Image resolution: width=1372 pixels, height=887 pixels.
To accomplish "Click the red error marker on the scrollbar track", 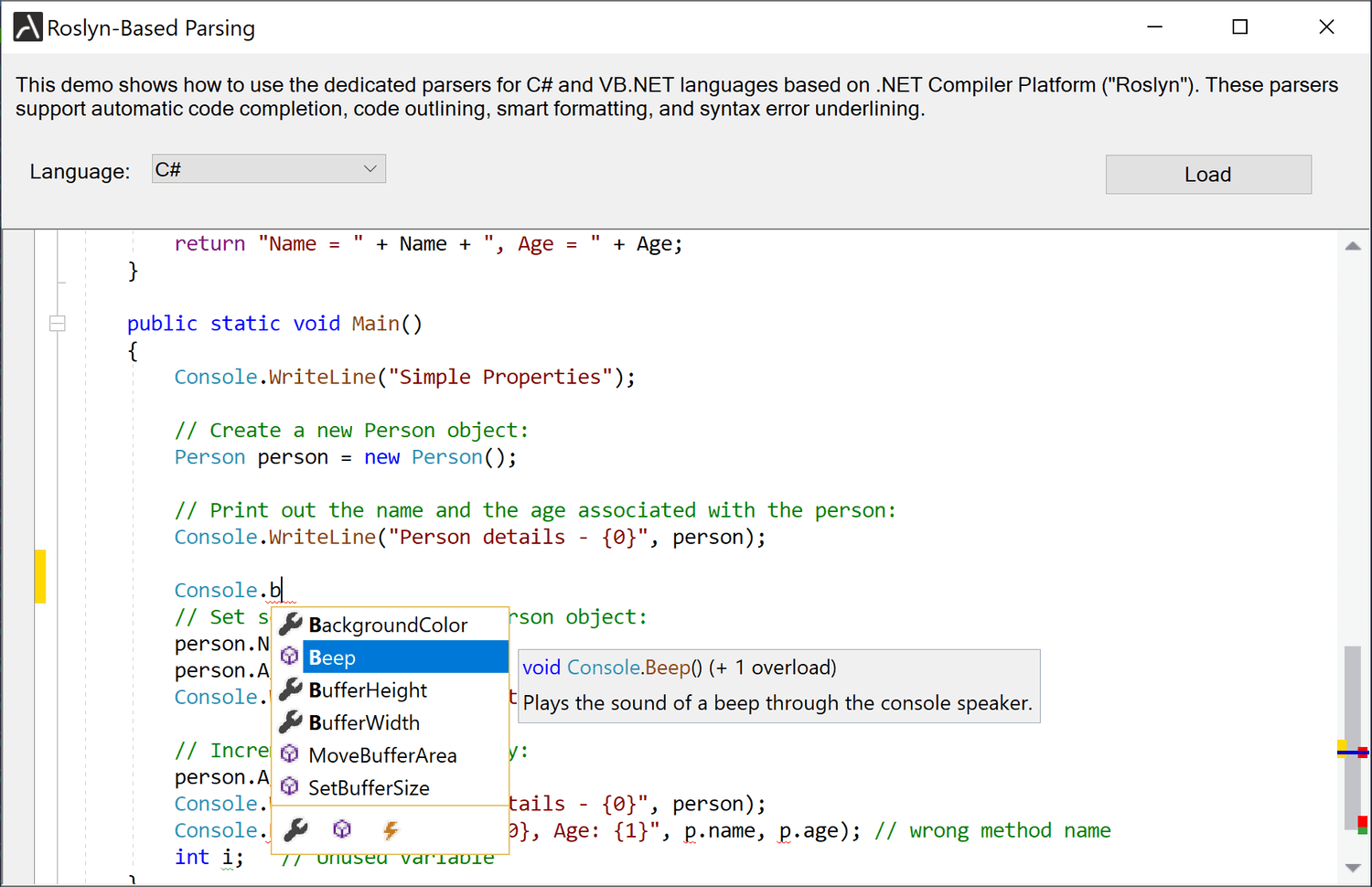I will [x=1362, y=819].
